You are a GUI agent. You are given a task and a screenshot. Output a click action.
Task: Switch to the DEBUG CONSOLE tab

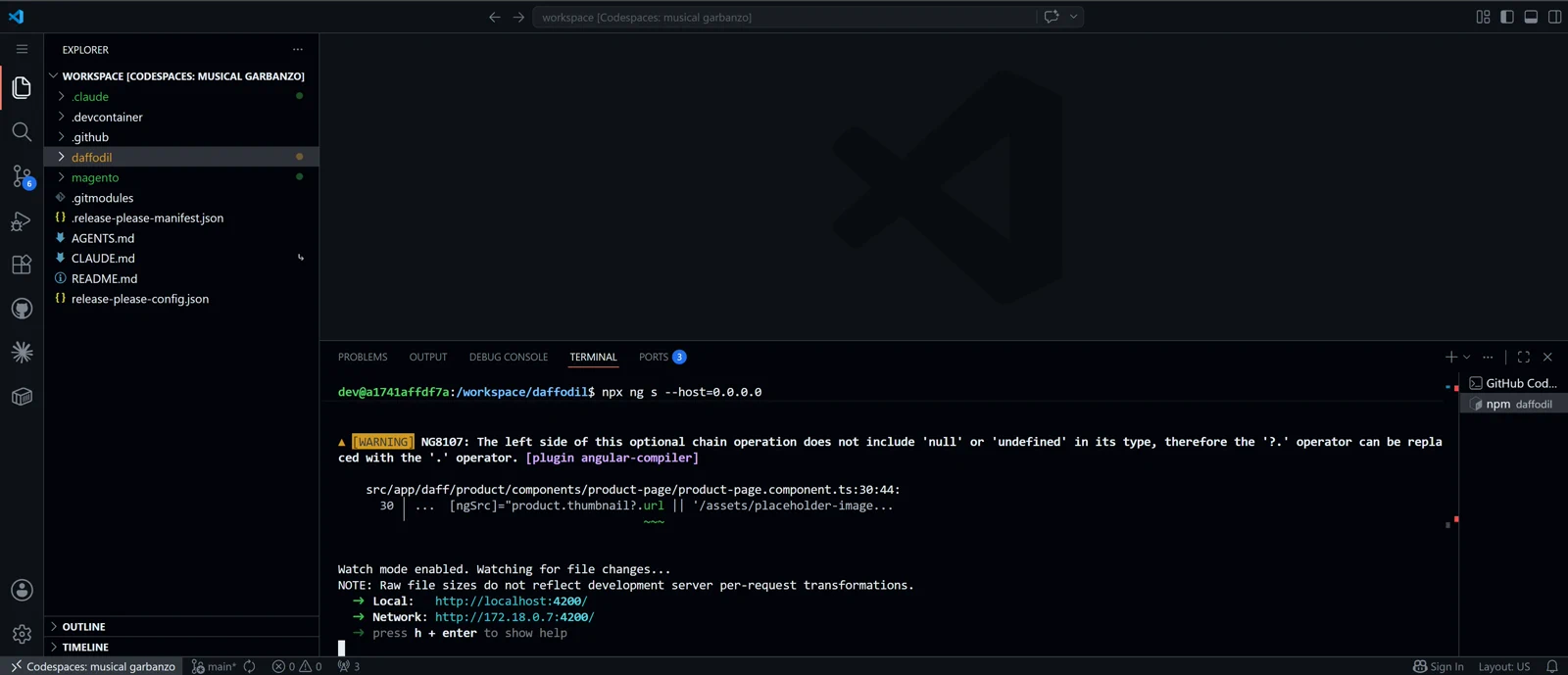tap(509, 357)
